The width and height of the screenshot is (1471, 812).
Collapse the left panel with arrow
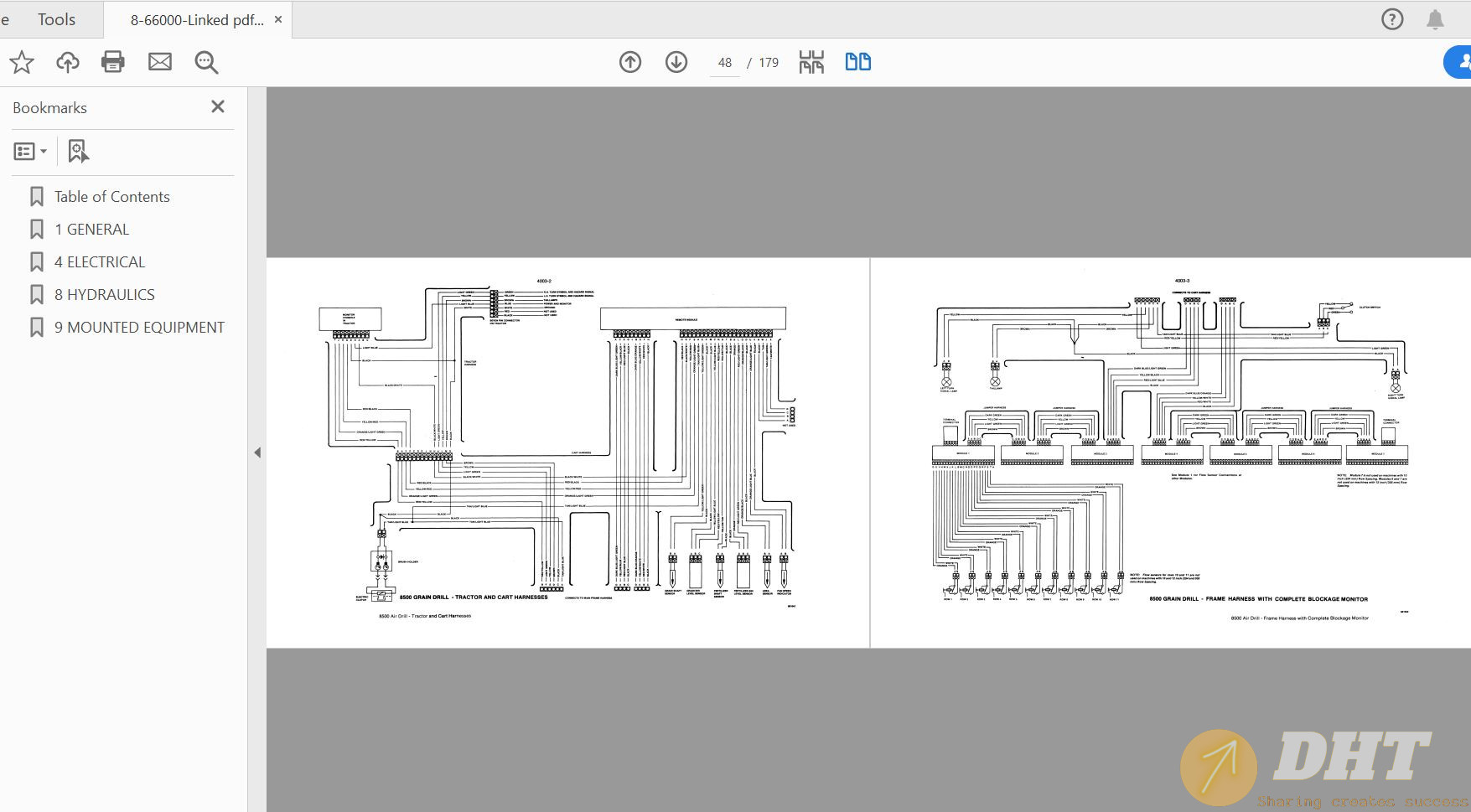click(257, 453)
